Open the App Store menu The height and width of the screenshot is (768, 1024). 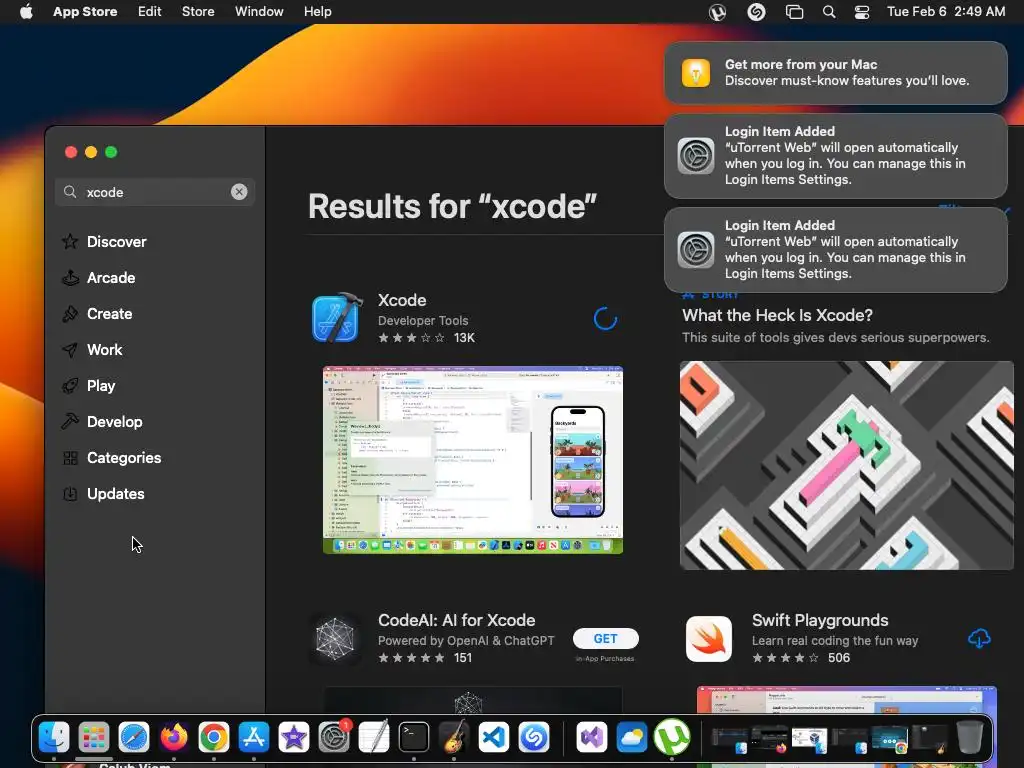85,12
